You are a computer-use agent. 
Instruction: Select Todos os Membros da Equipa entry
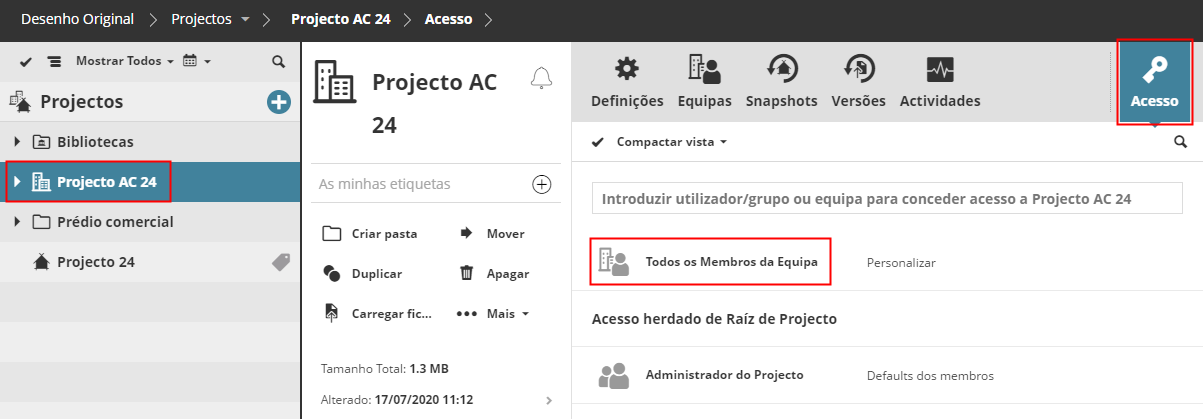pyautogui.click(x=732, y=262)
